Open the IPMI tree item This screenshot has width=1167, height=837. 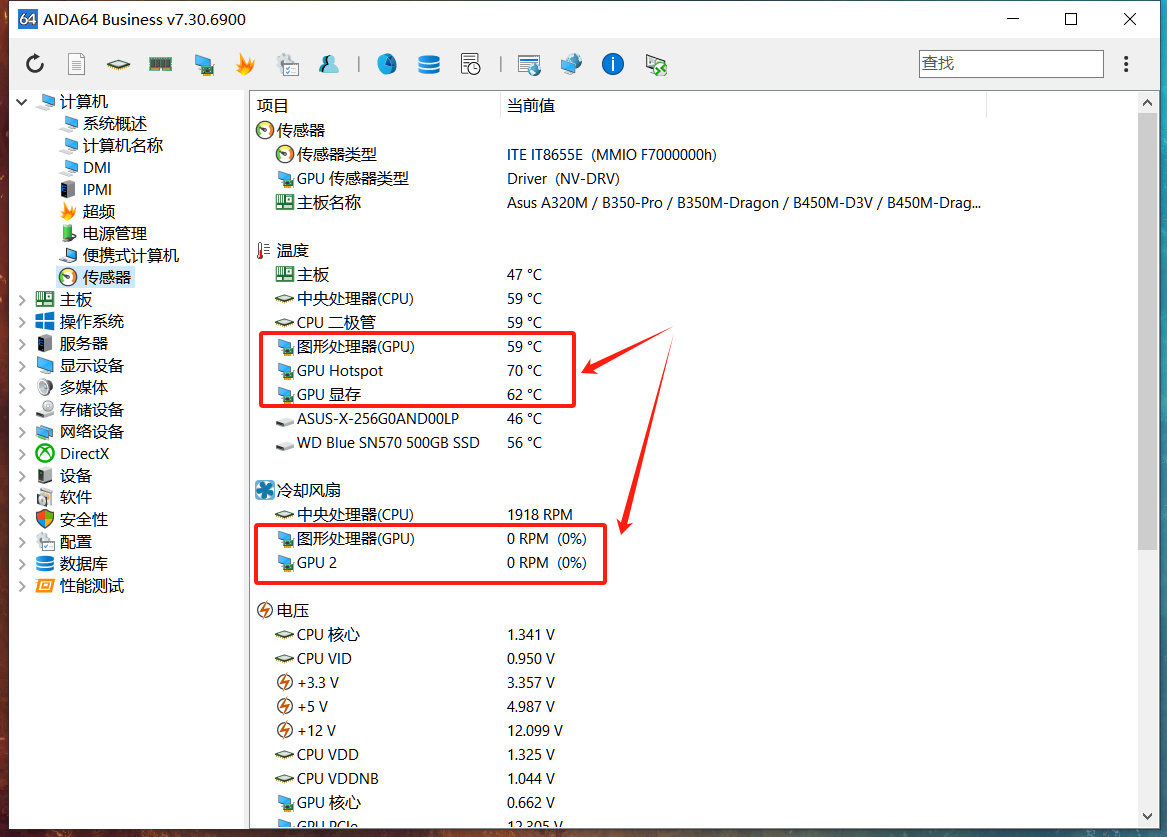[x=97, y=190]
